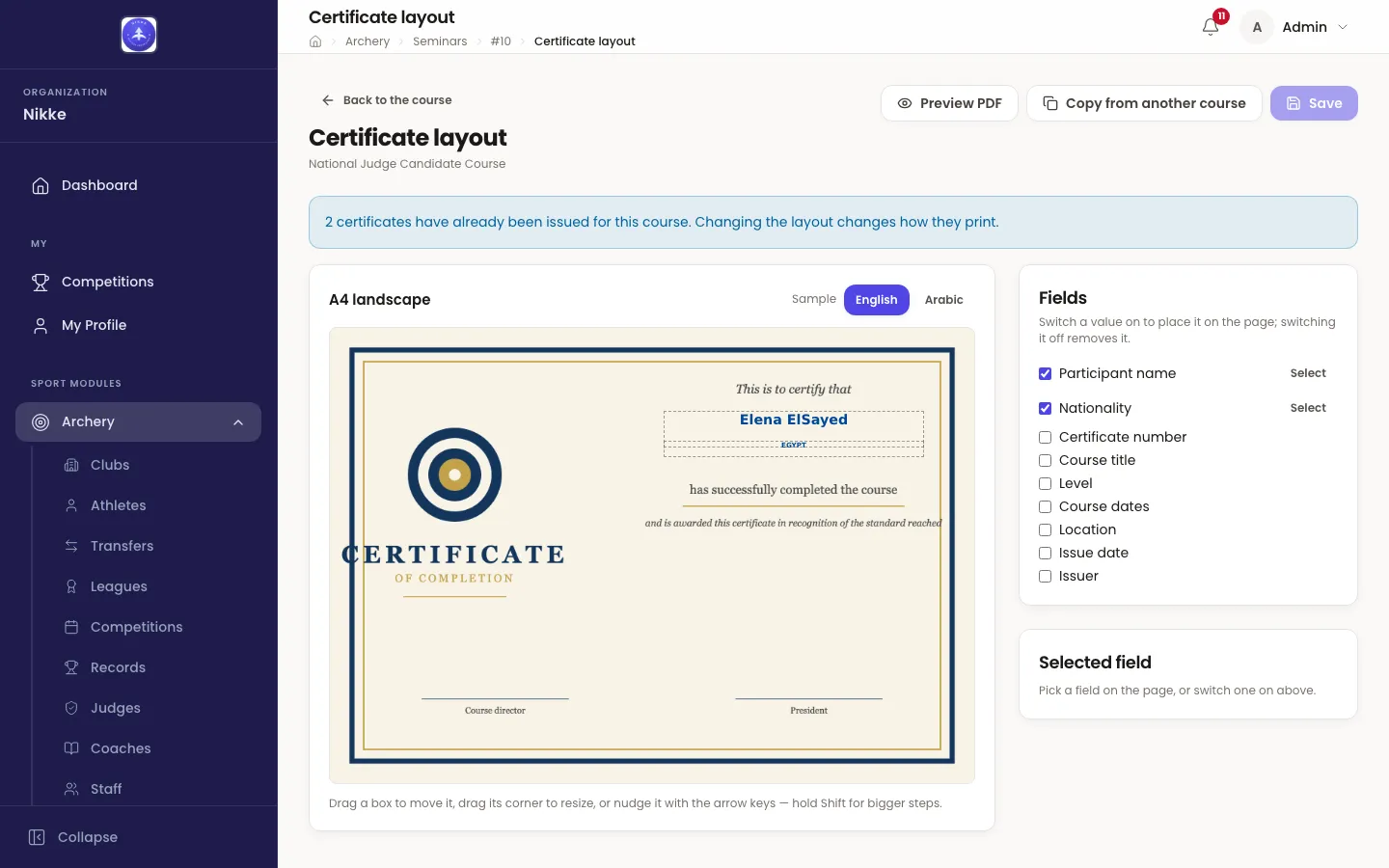This screenshot has height=868, width=1389.
Task: Click the Archery target icon
Action: click(41, 421)
